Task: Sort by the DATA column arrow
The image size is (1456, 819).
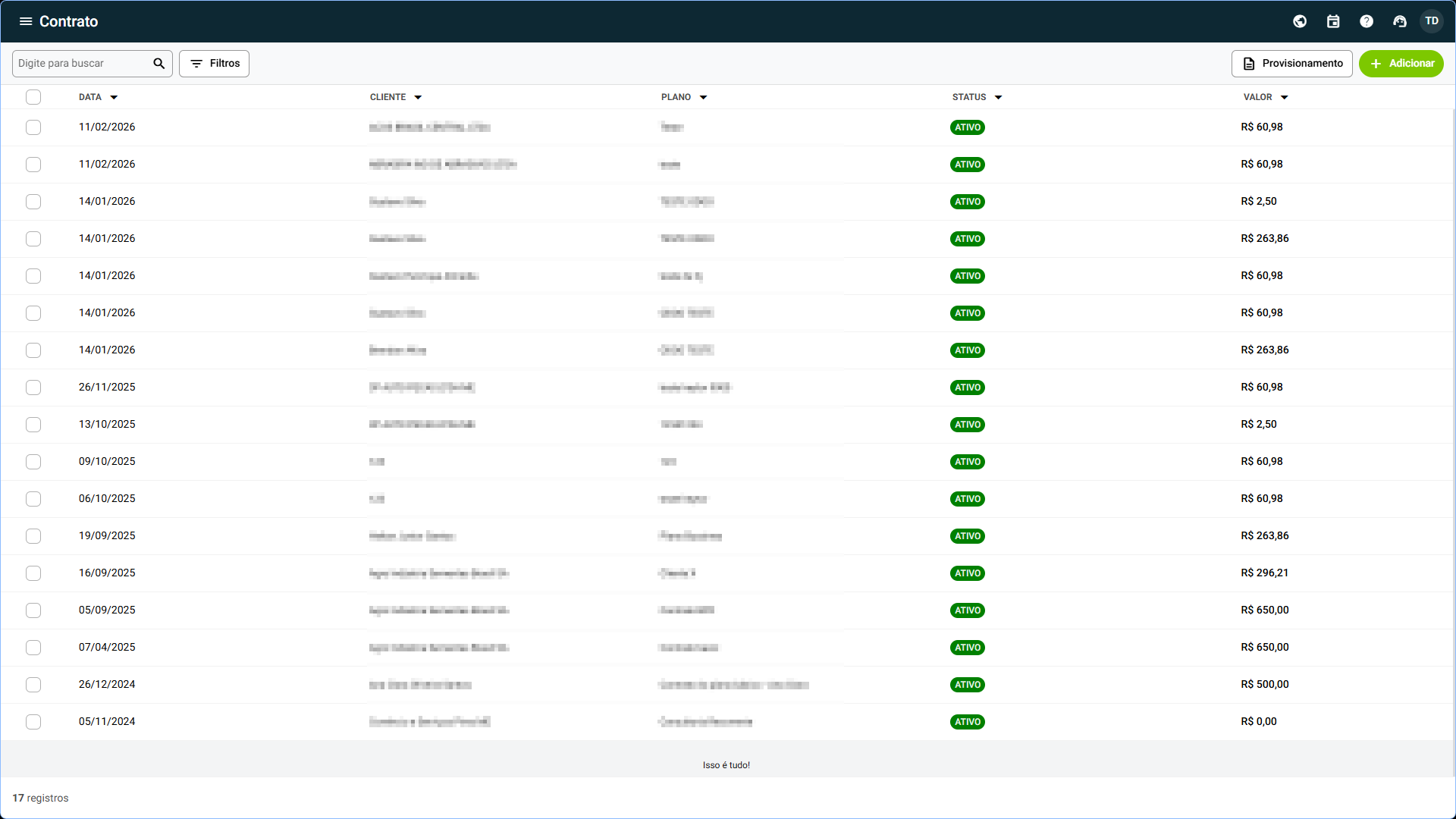Action: [x=114, y=98]
